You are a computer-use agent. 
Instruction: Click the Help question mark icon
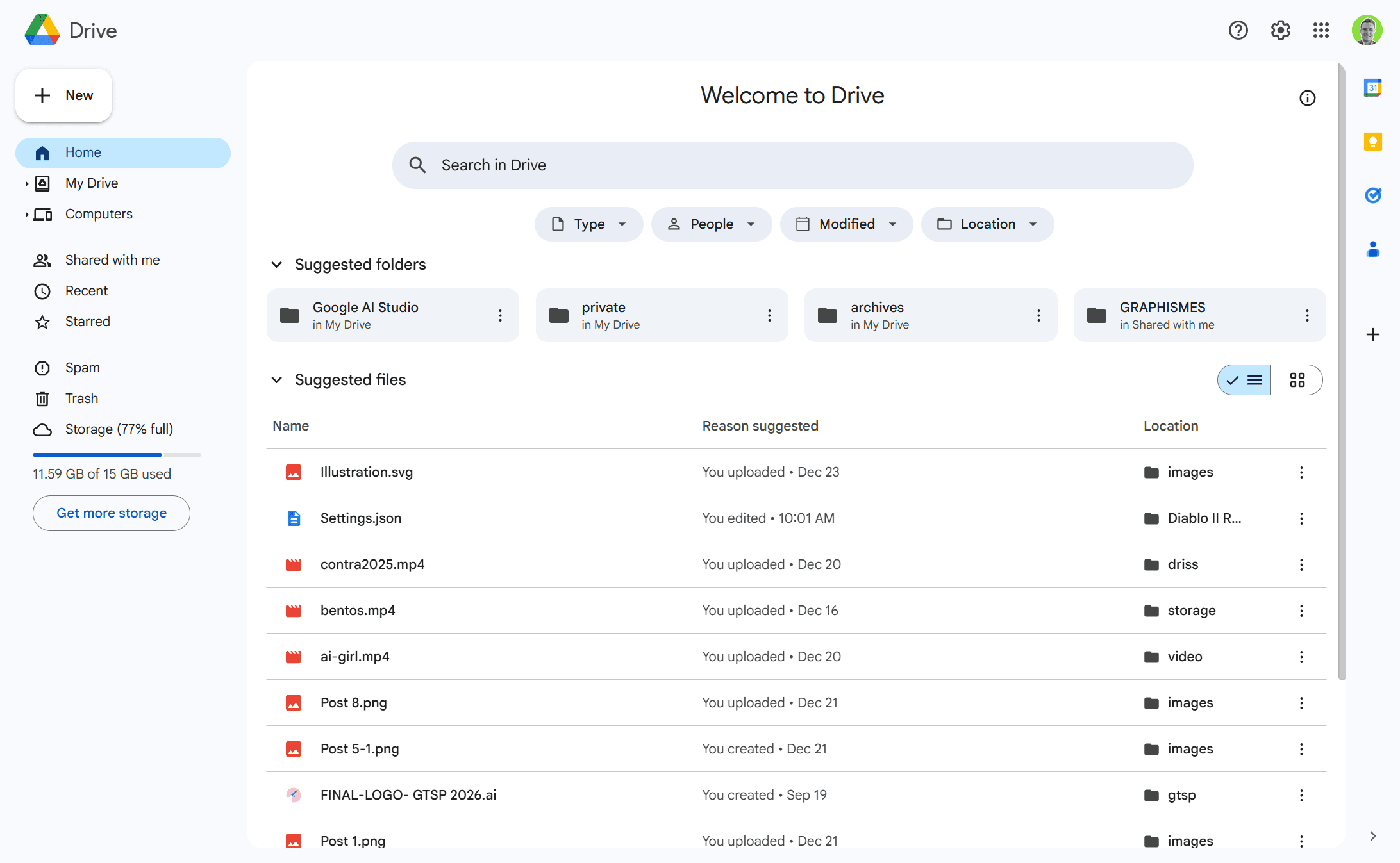pos(1238,30)
